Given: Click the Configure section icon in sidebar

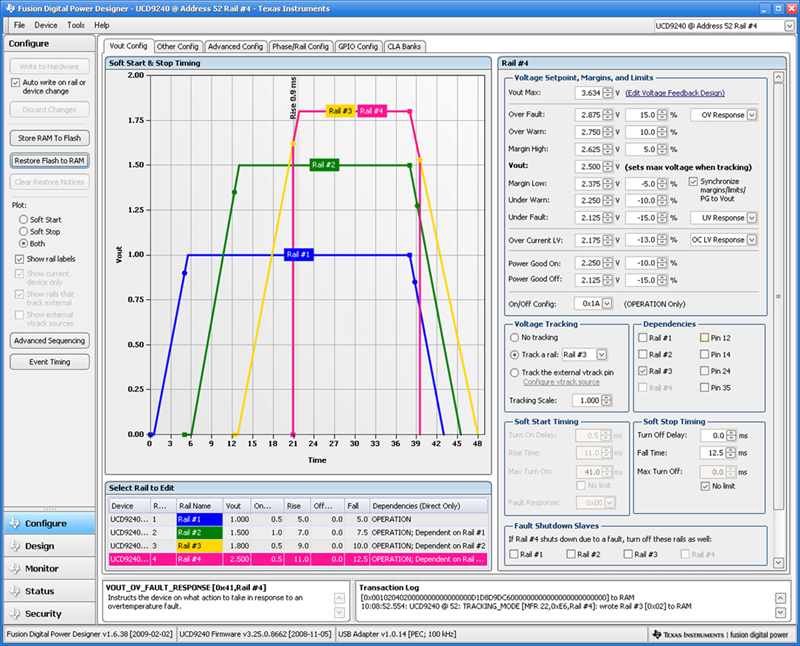Looking at the screenshot, I should (x=13, y=524).
